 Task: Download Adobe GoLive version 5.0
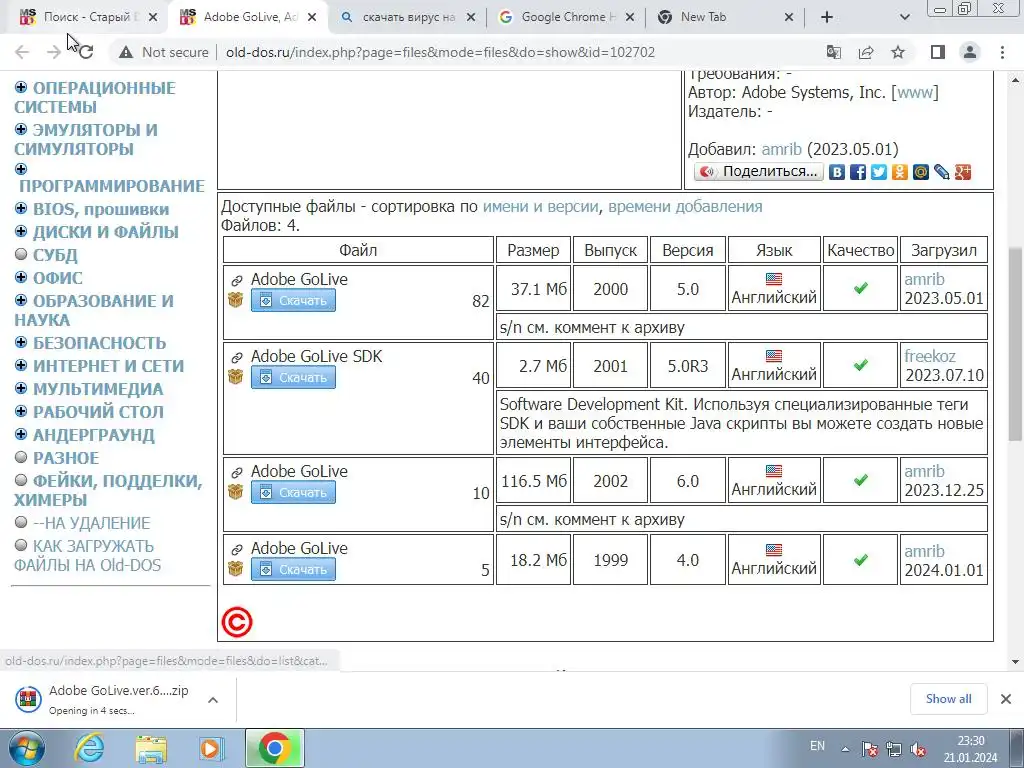[x=293, y=300]
